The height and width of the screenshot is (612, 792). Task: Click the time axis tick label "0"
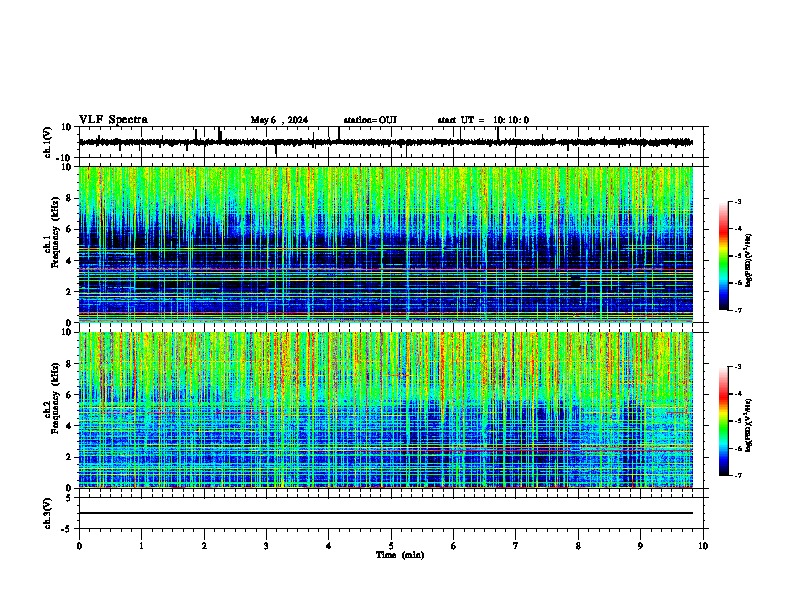[79, 546]
